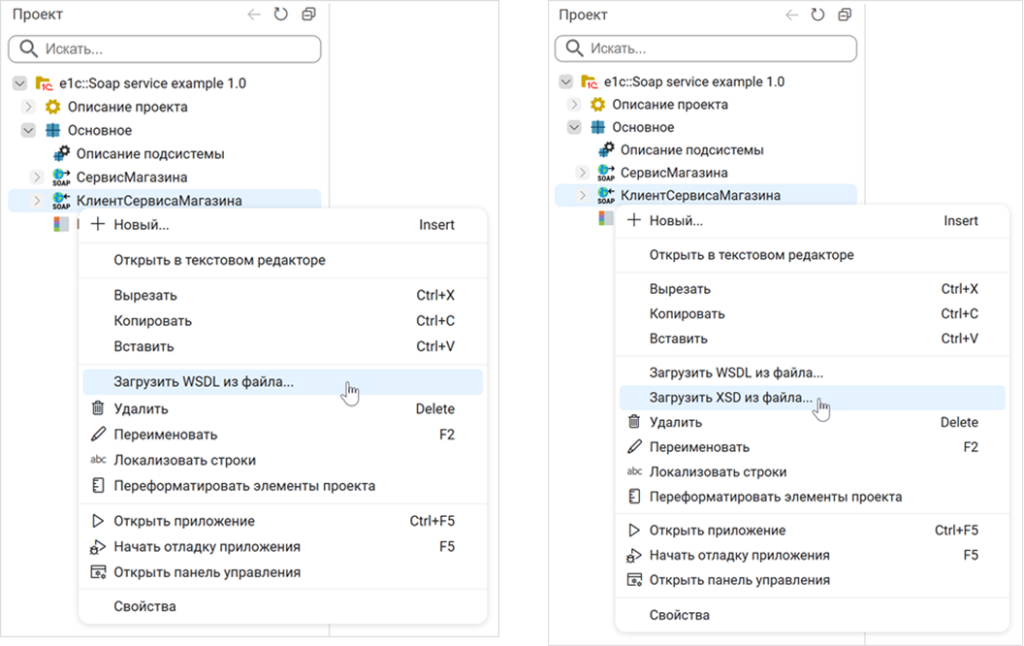The image size is (1024, 646).
Task: Click play icon beside Открыть приложение in right menu
Action: tap(633, 530)
